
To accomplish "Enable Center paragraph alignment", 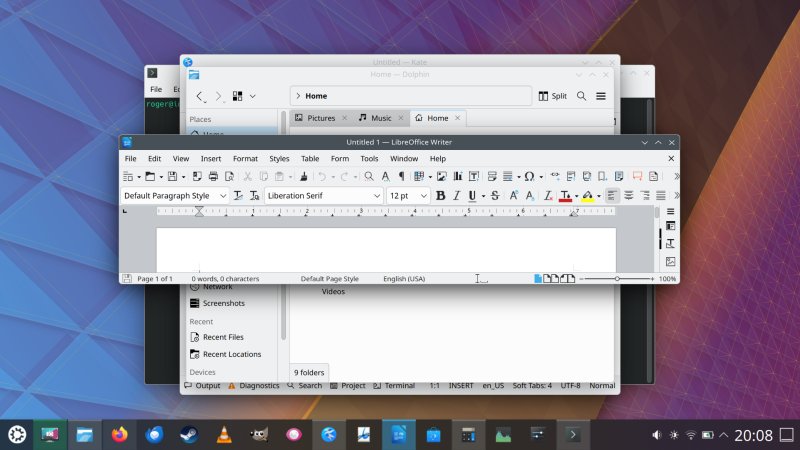I will click(x=629, y=196).
